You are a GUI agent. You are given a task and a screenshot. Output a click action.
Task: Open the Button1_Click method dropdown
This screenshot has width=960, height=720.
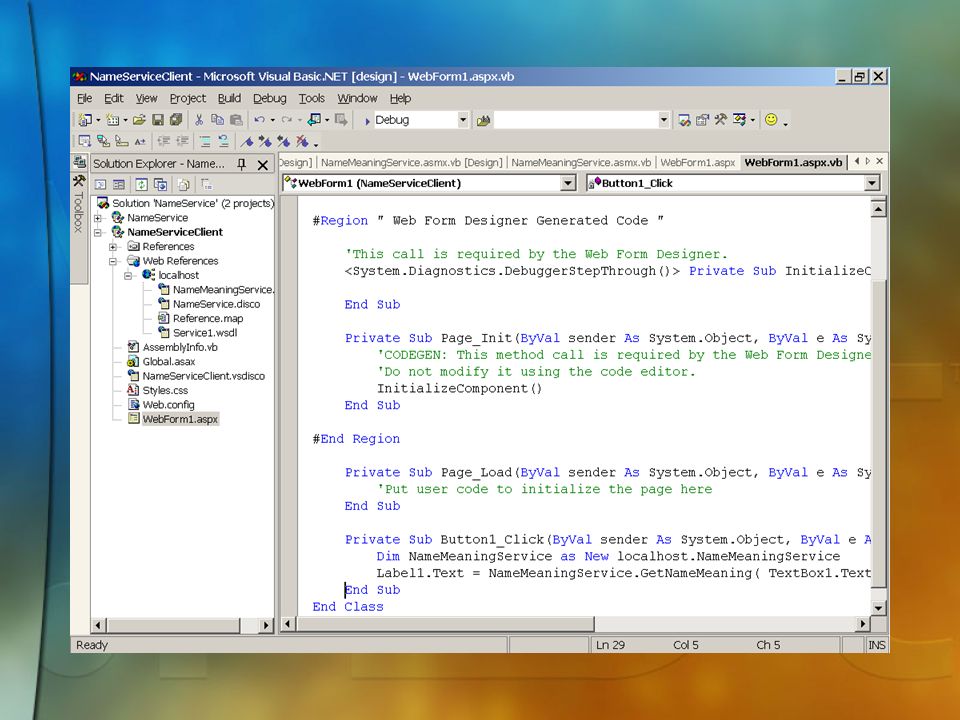pos(872,183)
